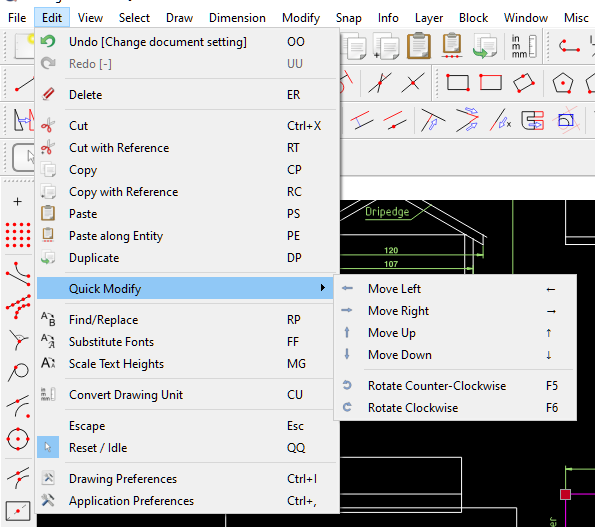This screenshot has height=527, width=595.
Task: Select the break out segment tool
Action: point(533,121)
